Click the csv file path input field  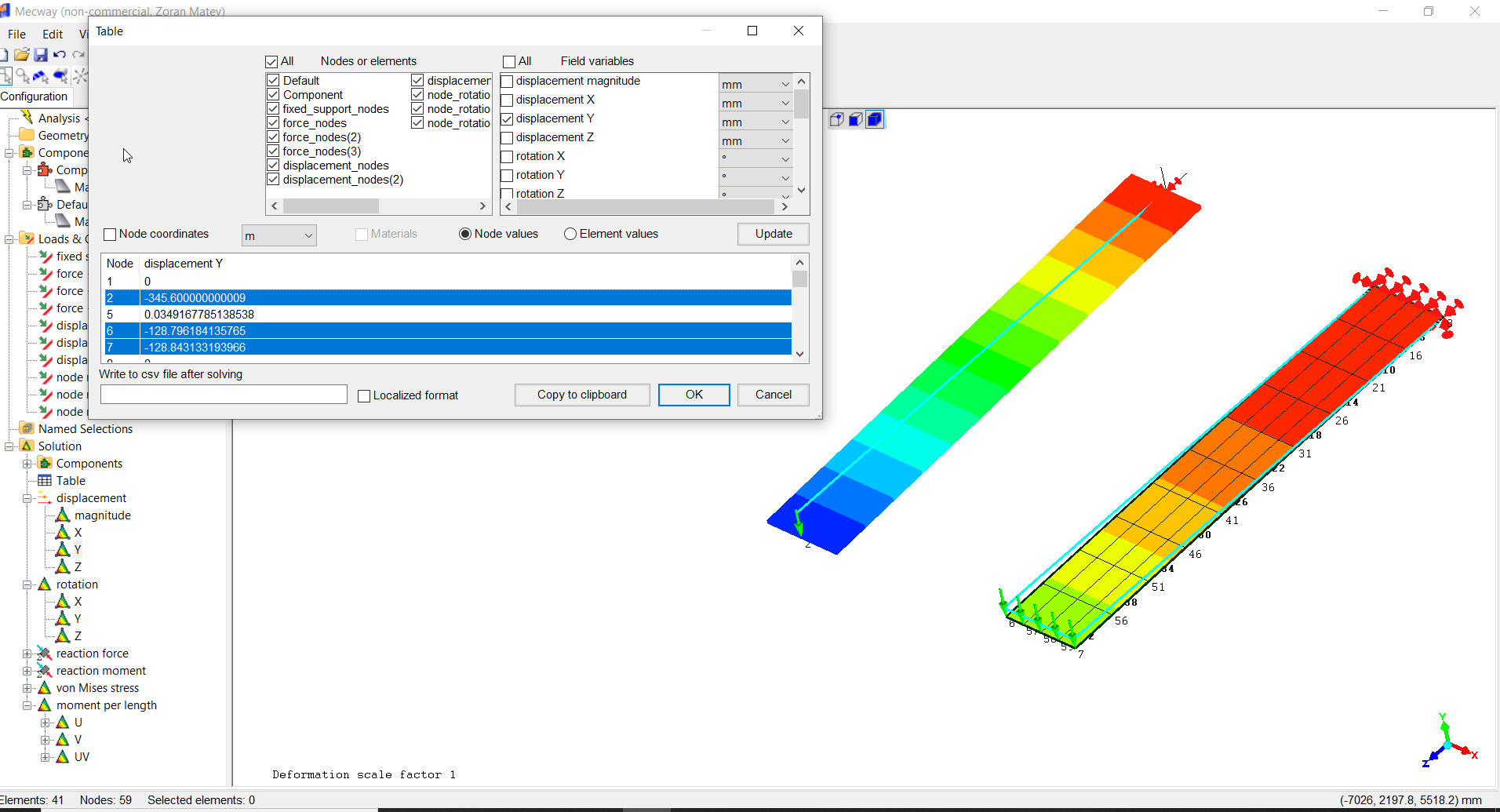pyautogui.click(x=224, y=395)
